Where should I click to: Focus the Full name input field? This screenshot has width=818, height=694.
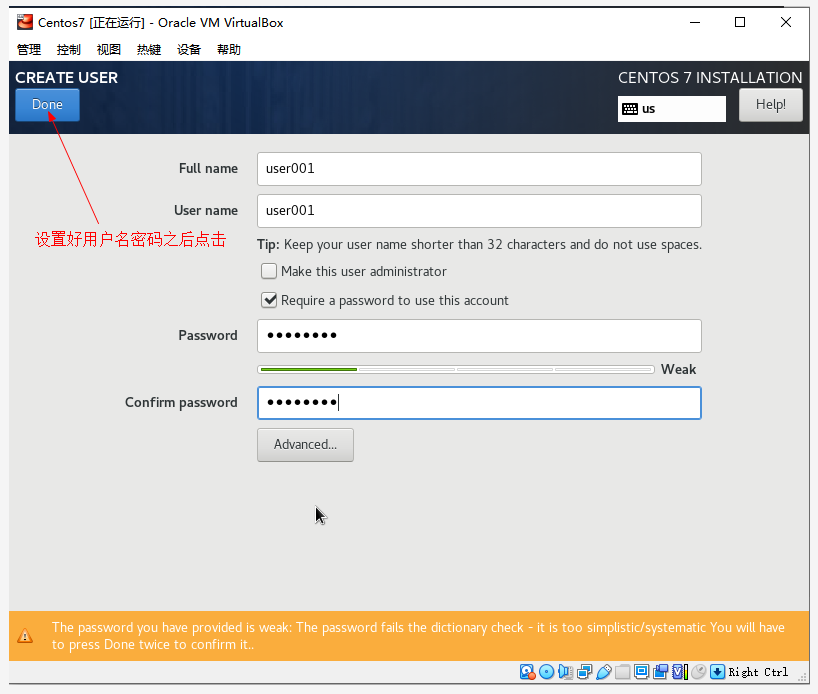coord(479,169)
